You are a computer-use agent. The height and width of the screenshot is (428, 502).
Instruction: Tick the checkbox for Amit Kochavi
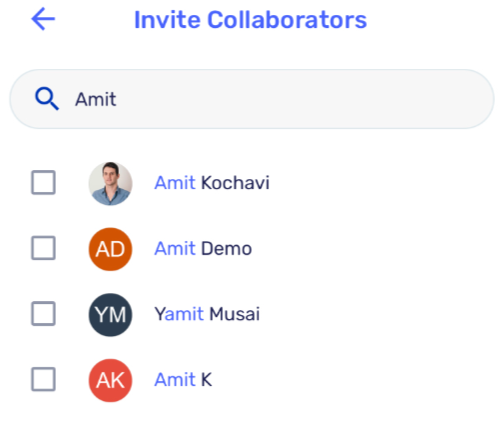click(x=43, y=182)
